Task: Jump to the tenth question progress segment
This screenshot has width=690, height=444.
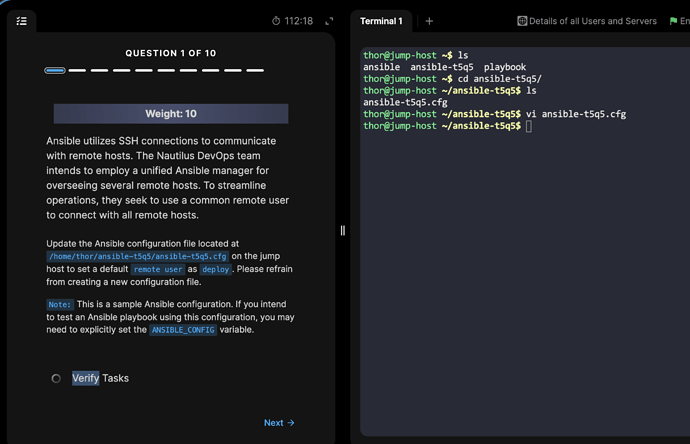Action: coord(255,70)
